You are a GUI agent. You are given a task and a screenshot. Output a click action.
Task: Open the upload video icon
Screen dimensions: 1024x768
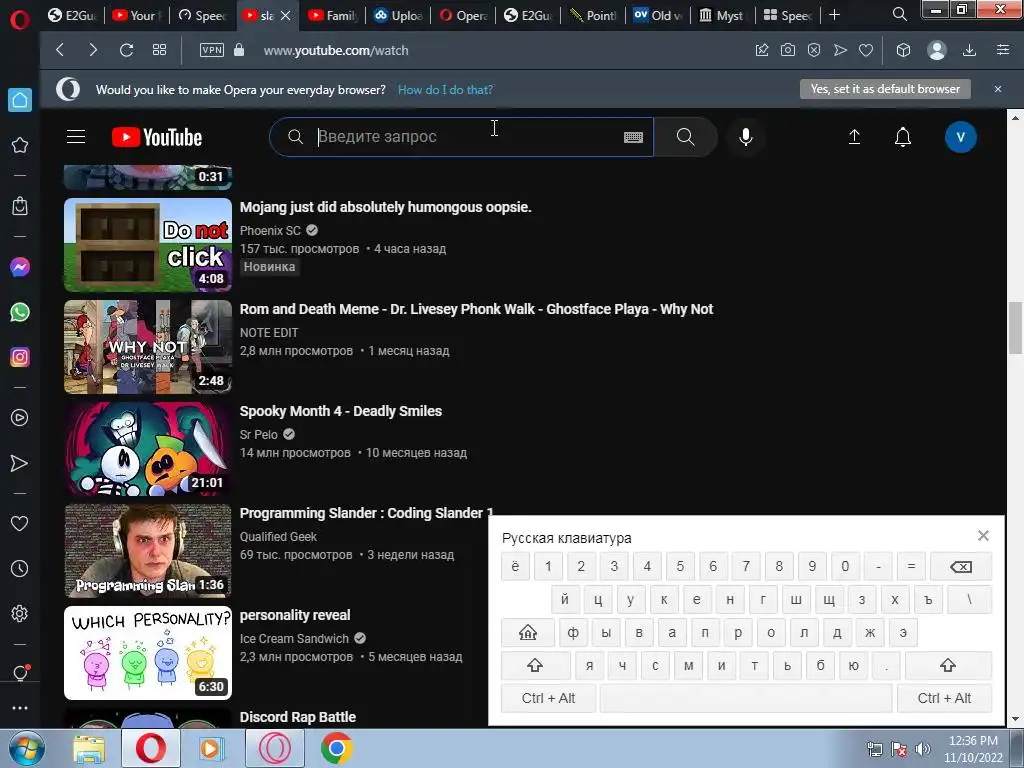(x=854, y=137)
